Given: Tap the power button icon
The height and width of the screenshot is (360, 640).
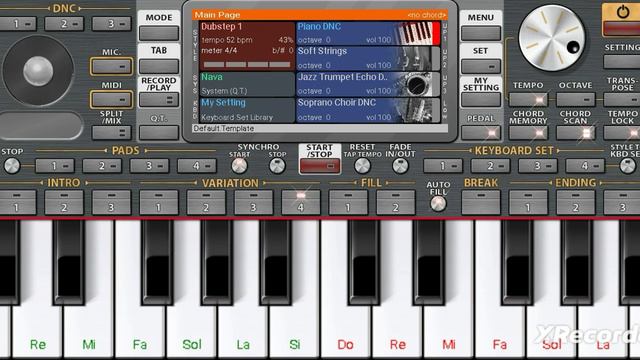Looking at the screenshot, I should pos(622,12).
